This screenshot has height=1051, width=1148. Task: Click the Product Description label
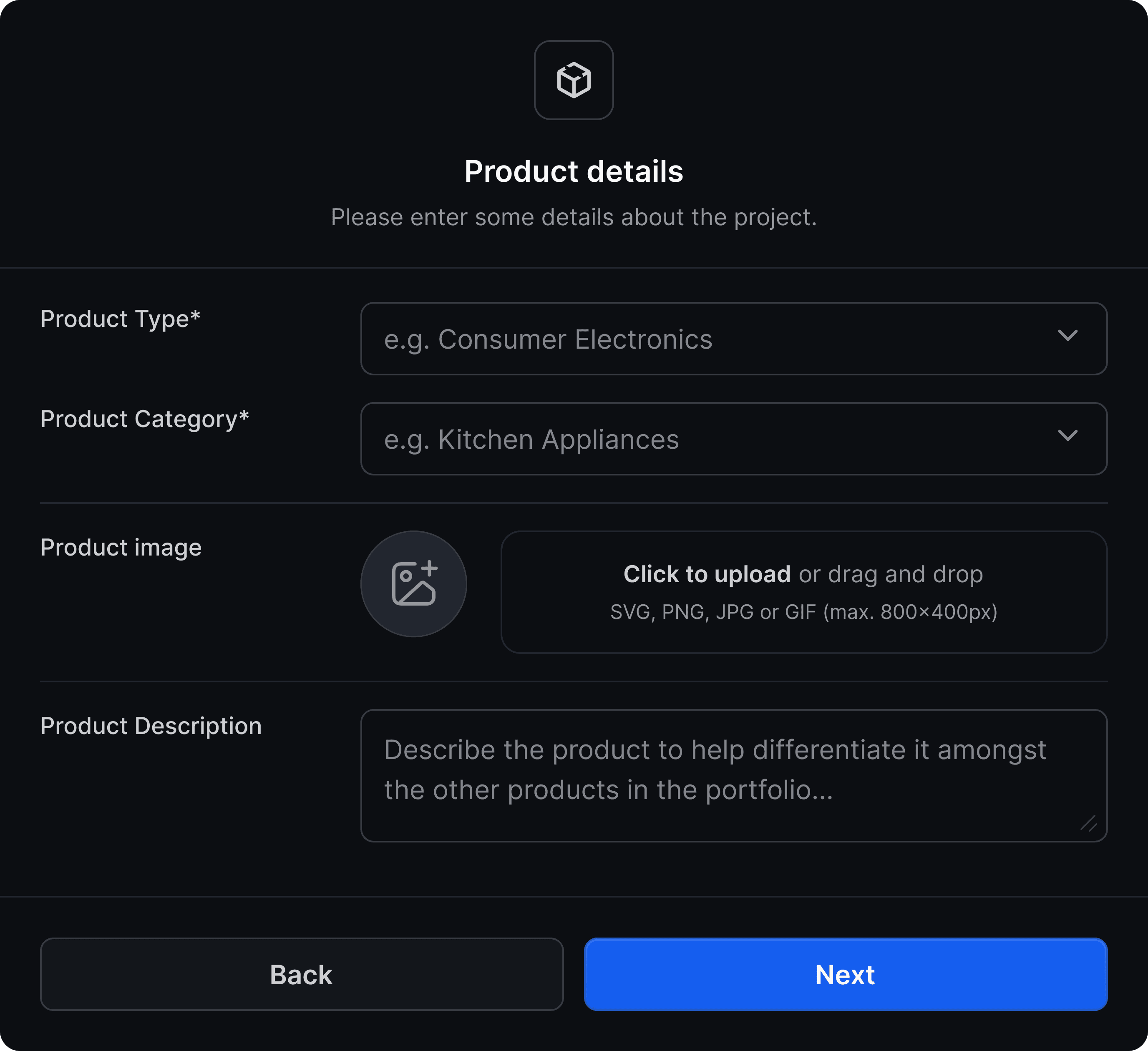151,726
